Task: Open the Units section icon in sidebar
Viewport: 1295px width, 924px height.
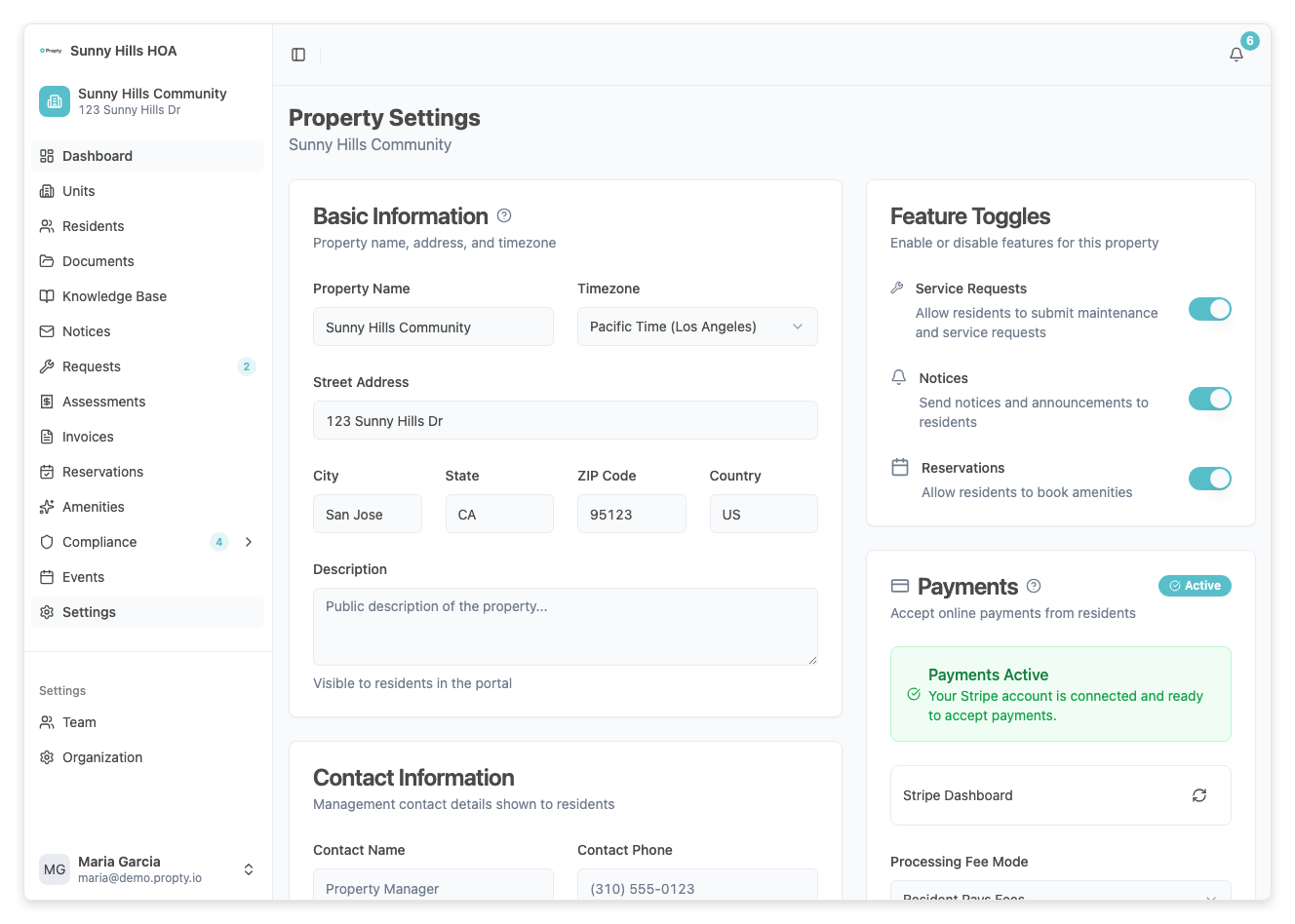Action: click(49, 191)
